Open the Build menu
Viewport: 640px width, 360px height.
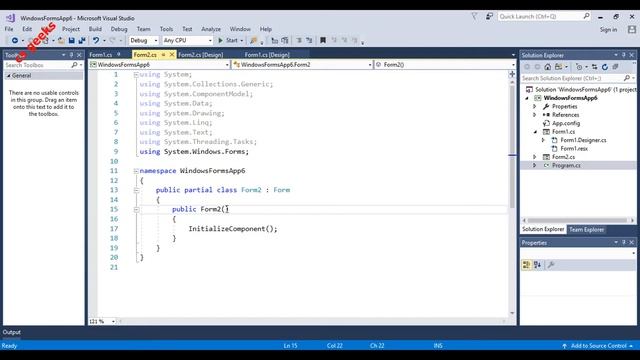pos(95,29)
